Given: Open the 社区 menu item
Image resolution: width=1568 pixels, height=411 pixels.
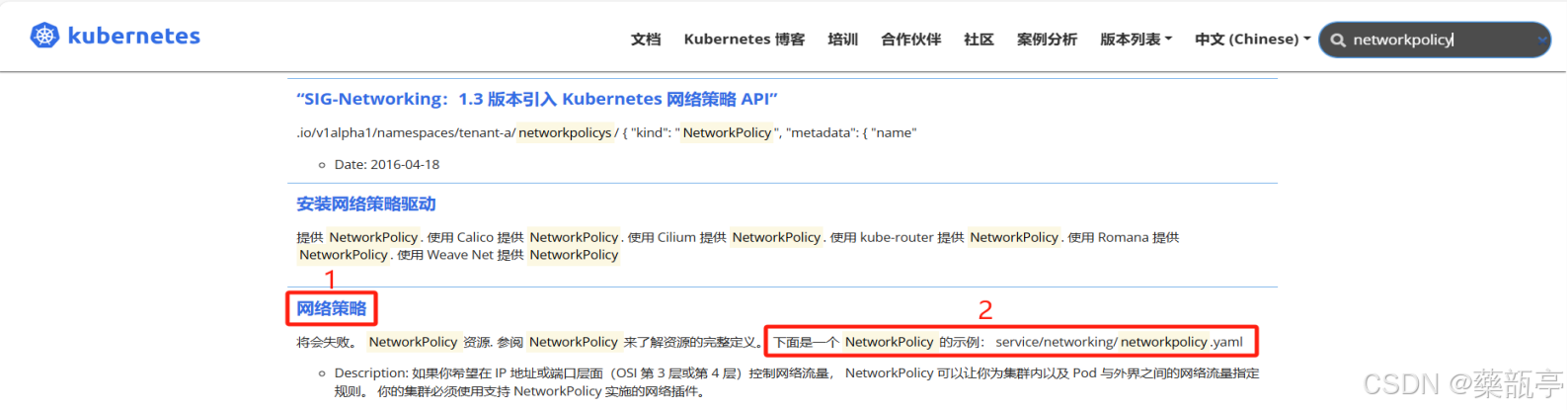Looking at the screenshot, I should [979, 40].
